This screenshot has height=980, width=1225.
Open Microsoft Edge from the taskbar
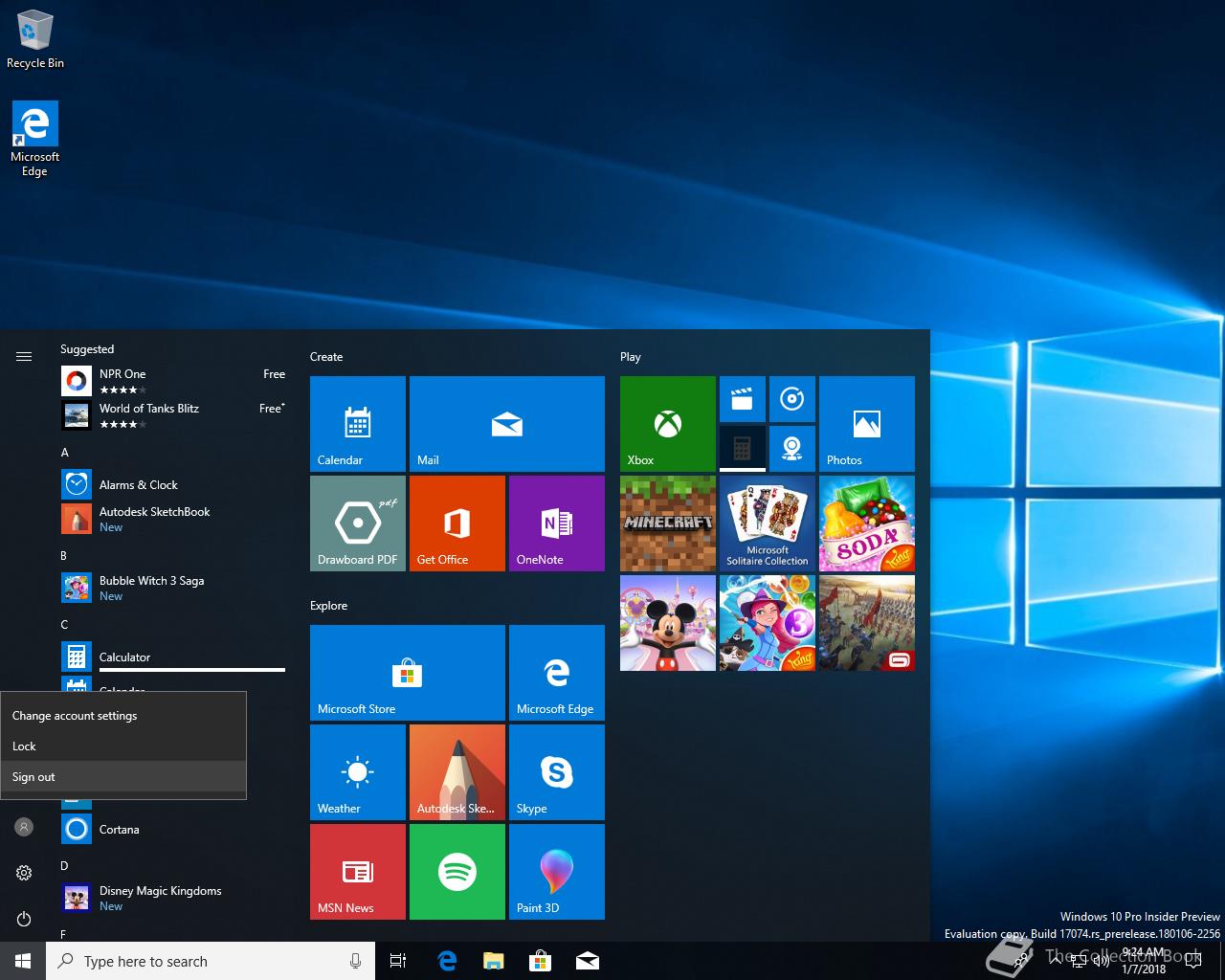pyautogui.click(x=447, y=961)
